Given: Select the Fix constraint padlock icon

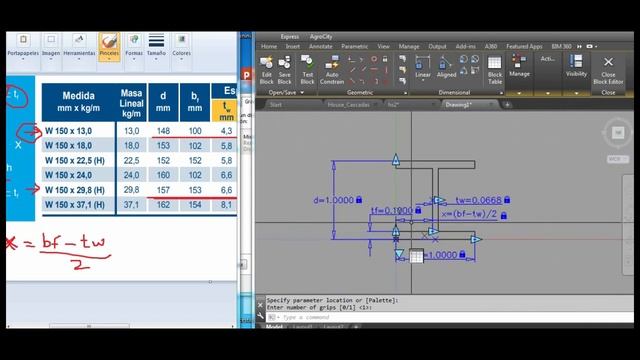Looking at the screenshot, I should (x=385, y=60).
